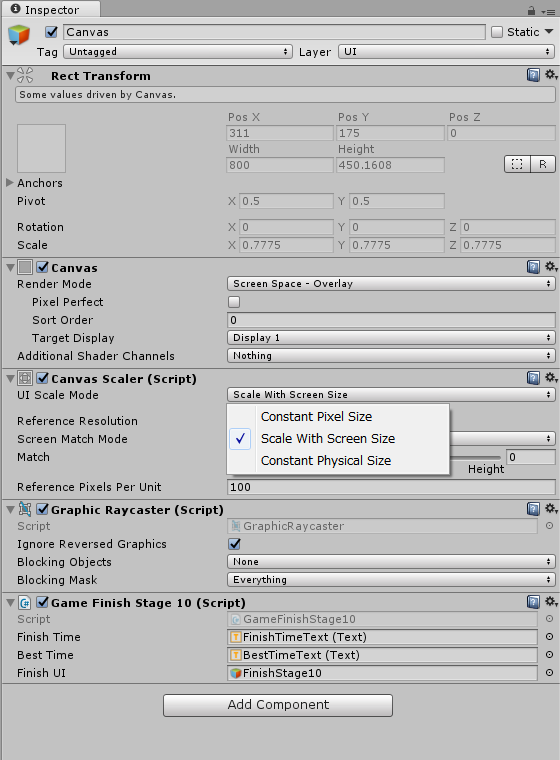
Task: Open Canvas Scaler gear settings menu
Action: (551, 378)
